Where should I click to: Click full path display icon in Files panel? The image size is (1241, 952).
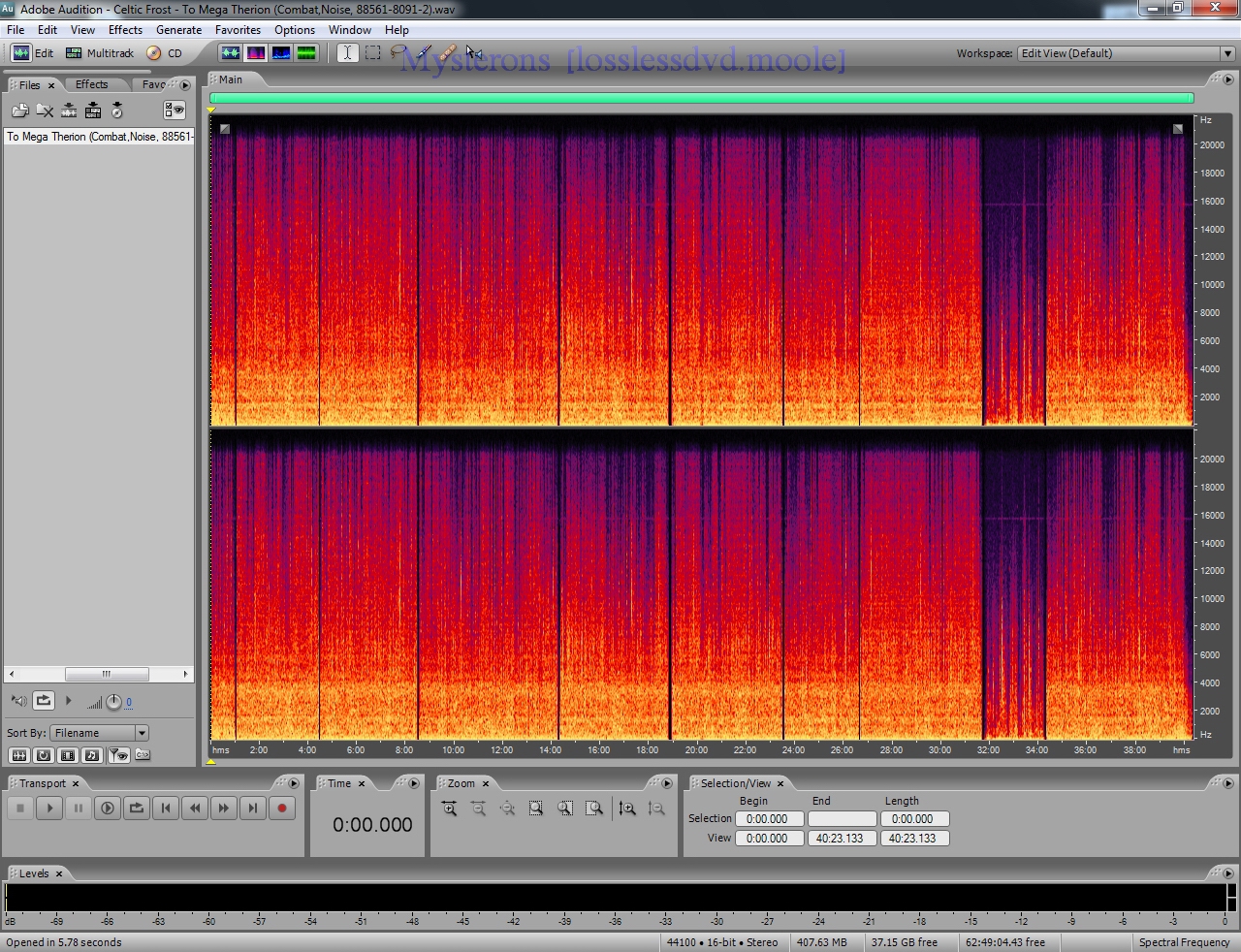tap(143, 755)
